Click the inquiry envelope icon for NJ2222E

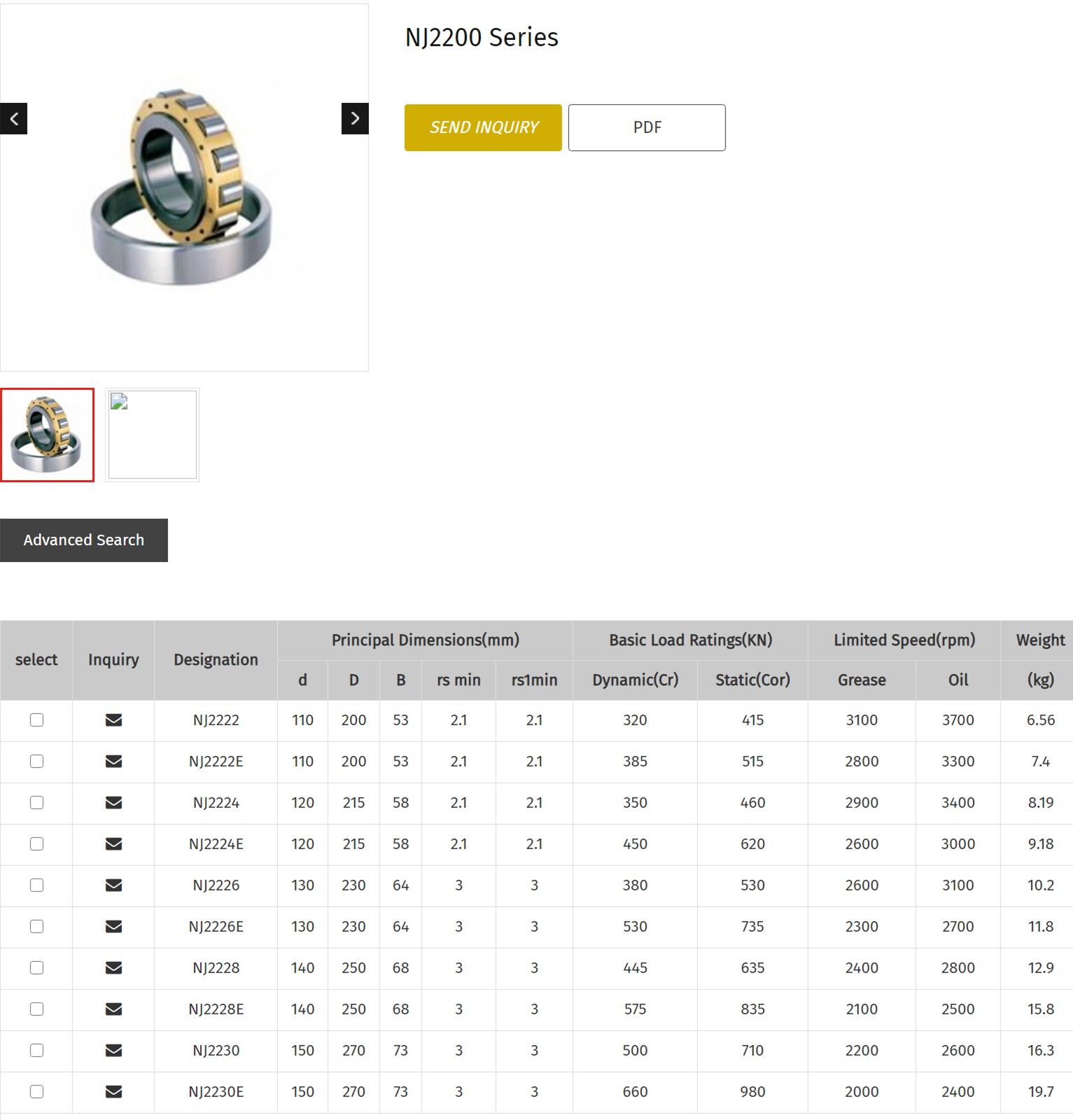[113, 762]
